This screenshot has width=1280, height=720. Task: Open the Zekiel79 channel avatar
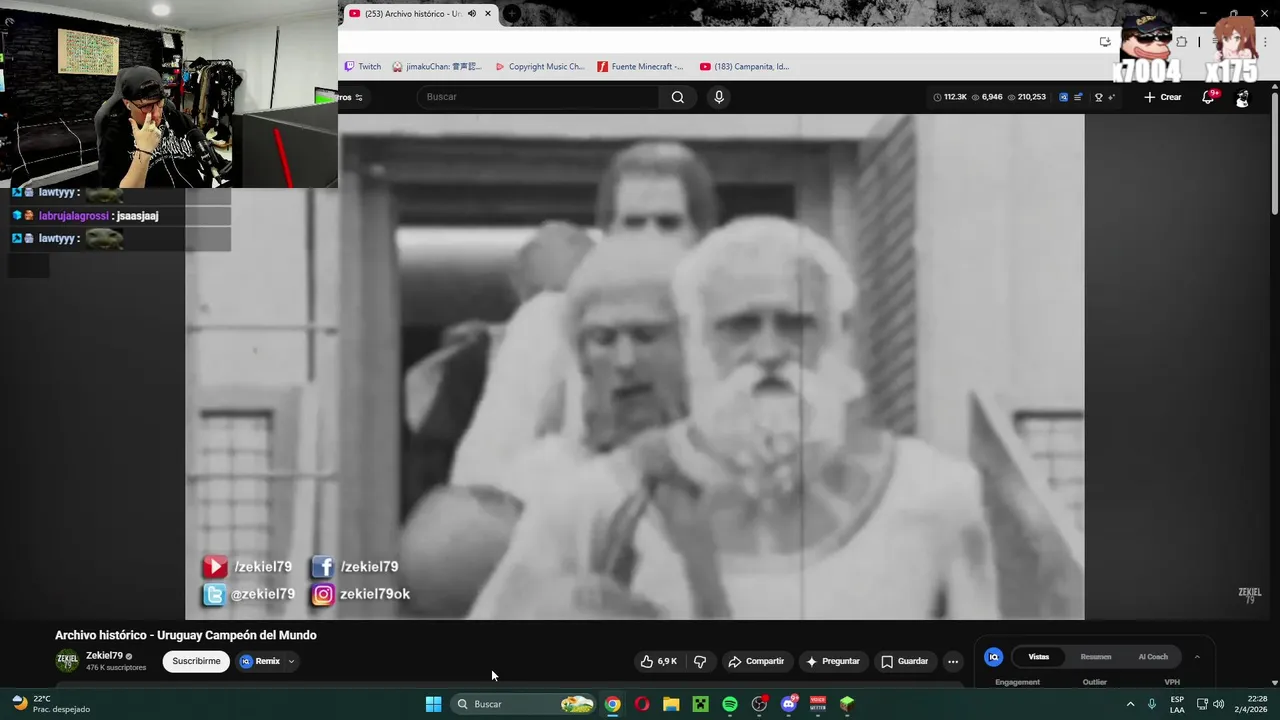[x=67, y=660]
